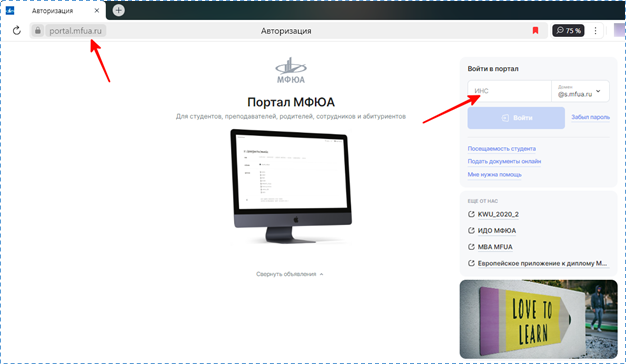626x364 pixels.
Task: Open the 75 % zoom indicator
Action: (x=568, y=30)
